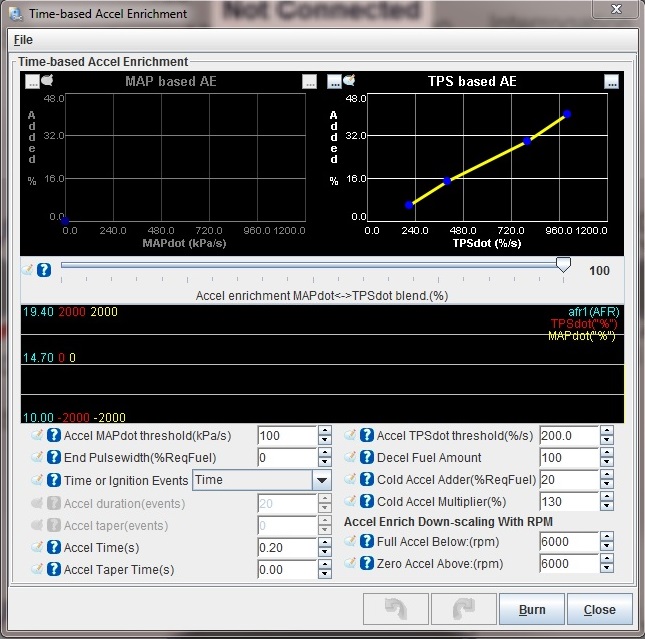Click the MAP based AE top-left ellipsis button
The width and height of the screenshot is (645, 639).
[31, 81]
